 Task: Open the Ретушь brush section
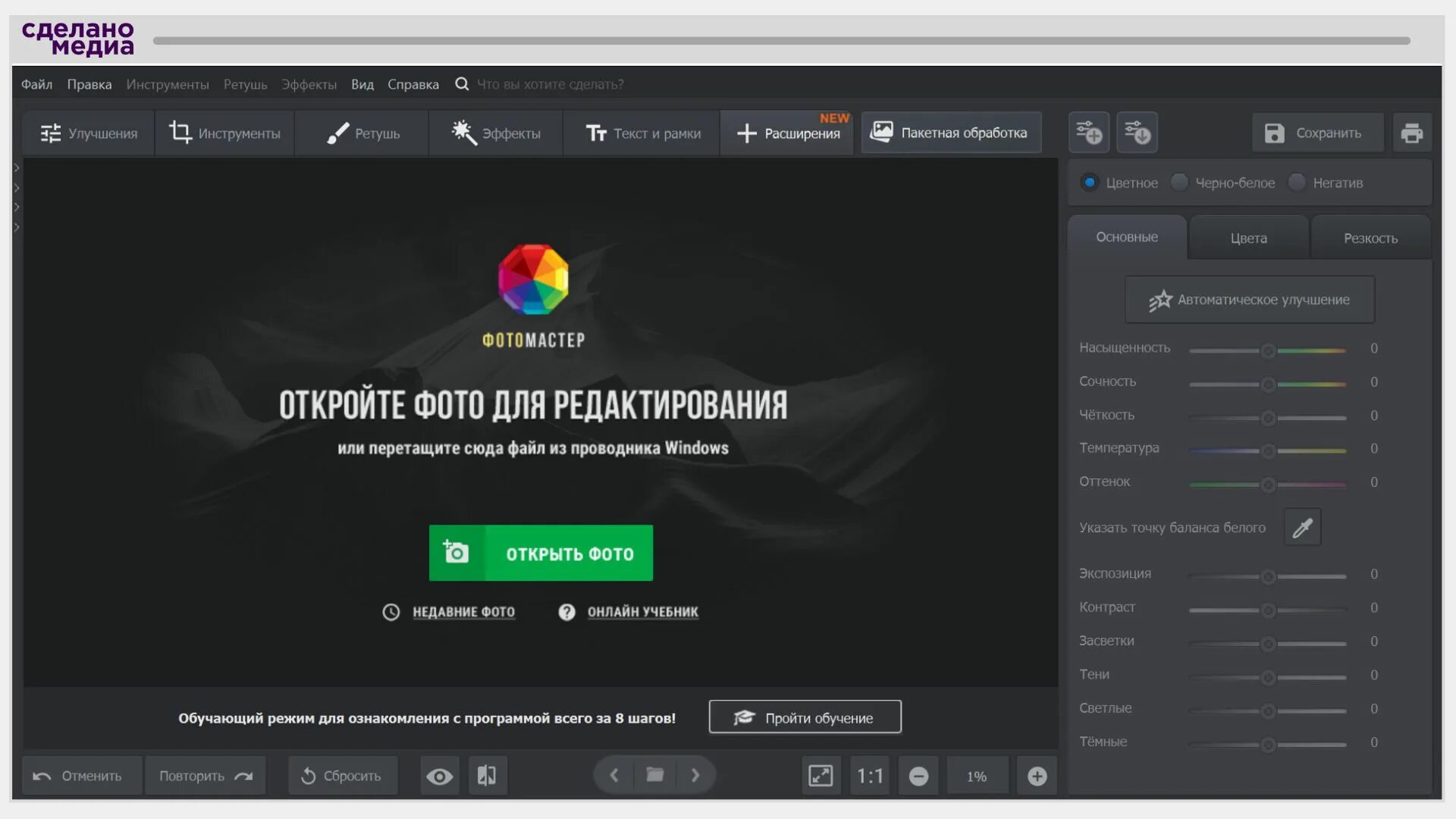[362, 133]
